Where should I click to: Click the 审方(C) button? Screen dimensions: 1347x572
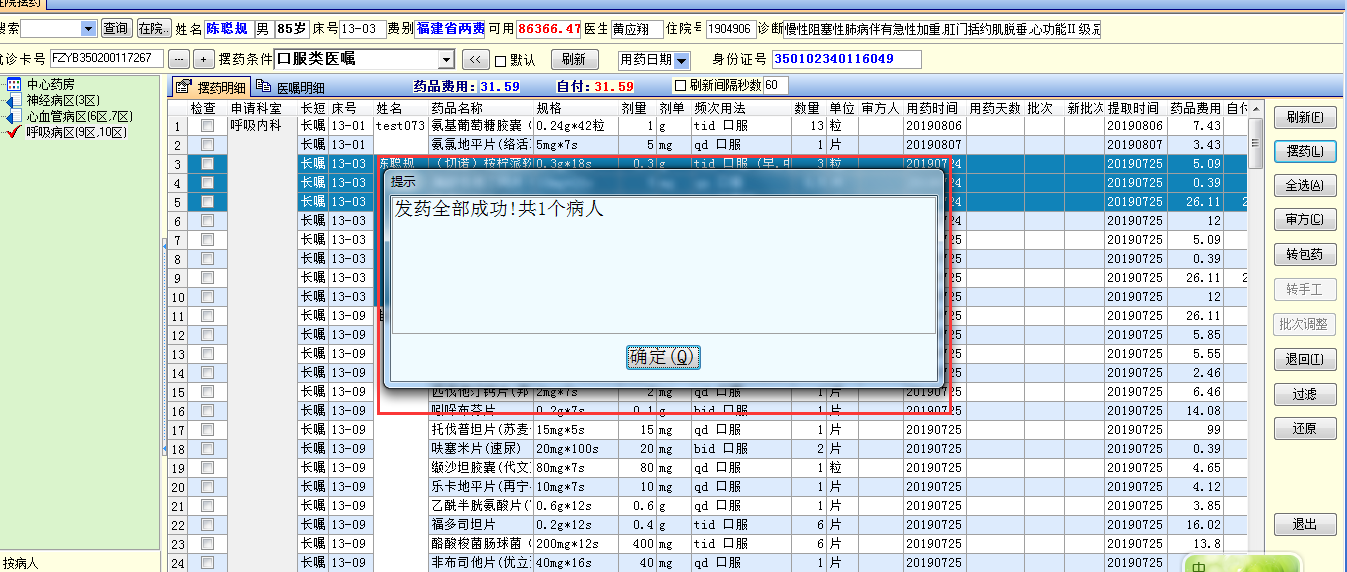1305,220
